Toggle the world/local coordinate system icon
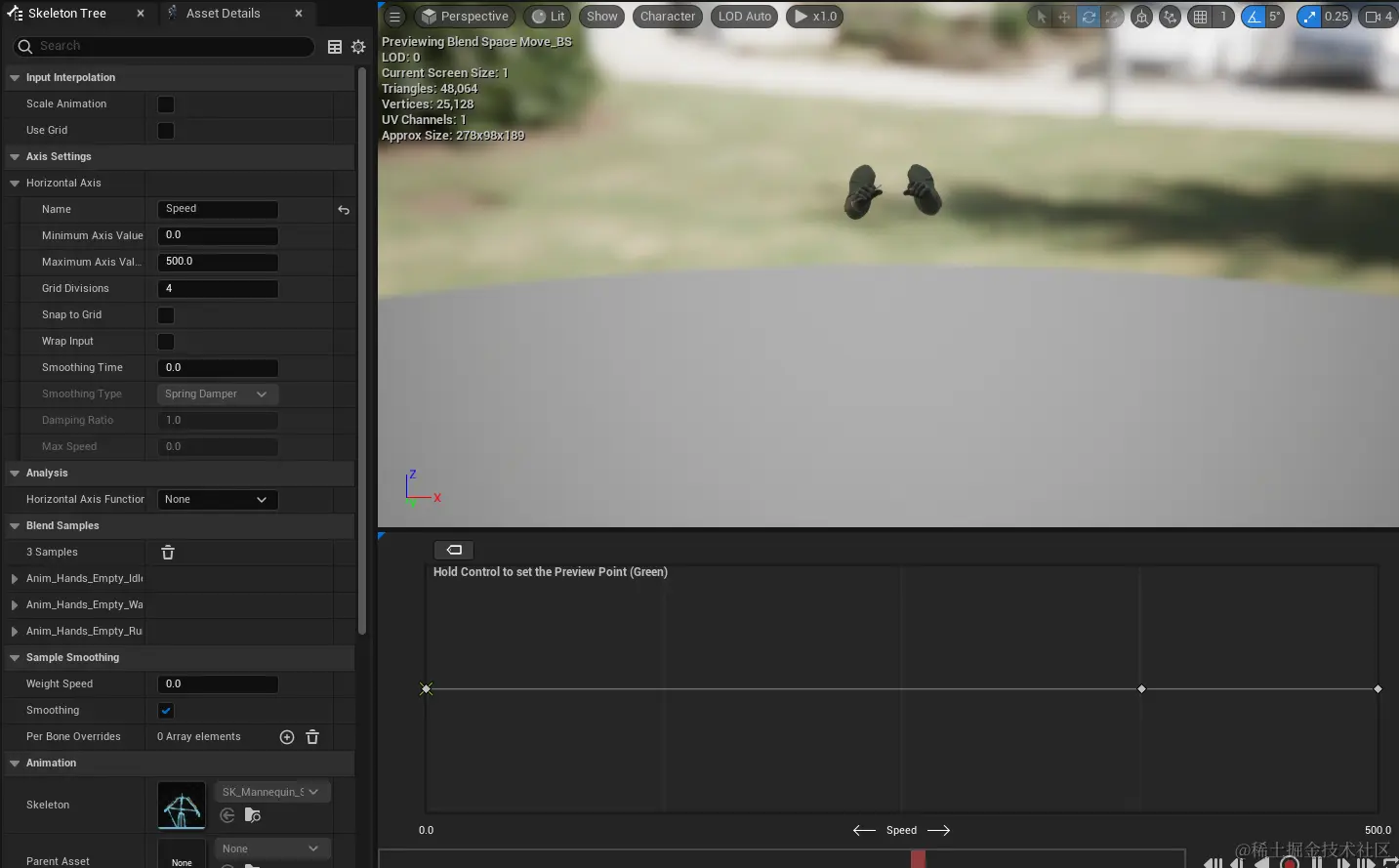This screenshot has width=1399, height=868. (x=1141, y=17)
